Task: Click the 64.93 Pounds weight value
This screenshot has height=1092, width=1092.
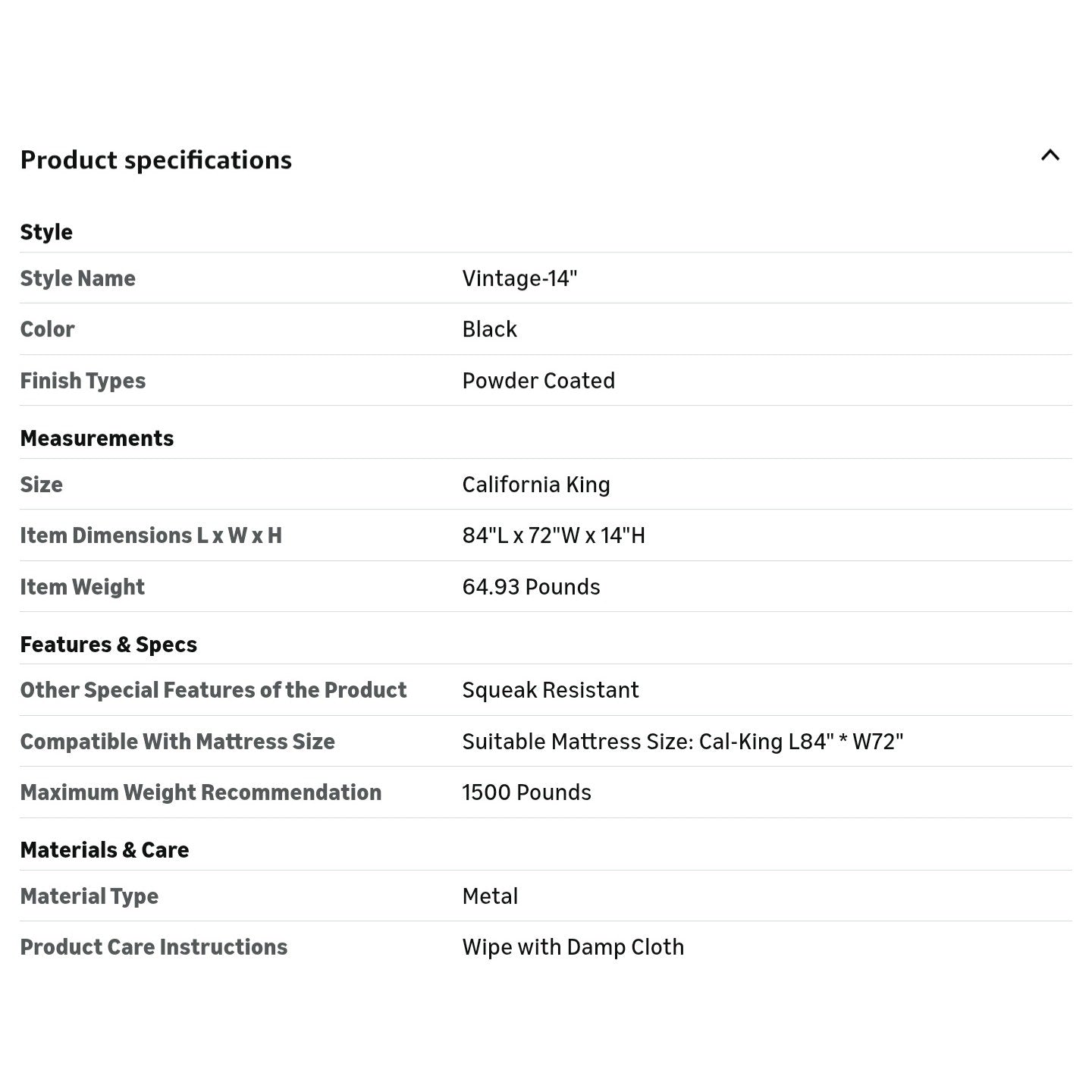Action: click(531, 587)
